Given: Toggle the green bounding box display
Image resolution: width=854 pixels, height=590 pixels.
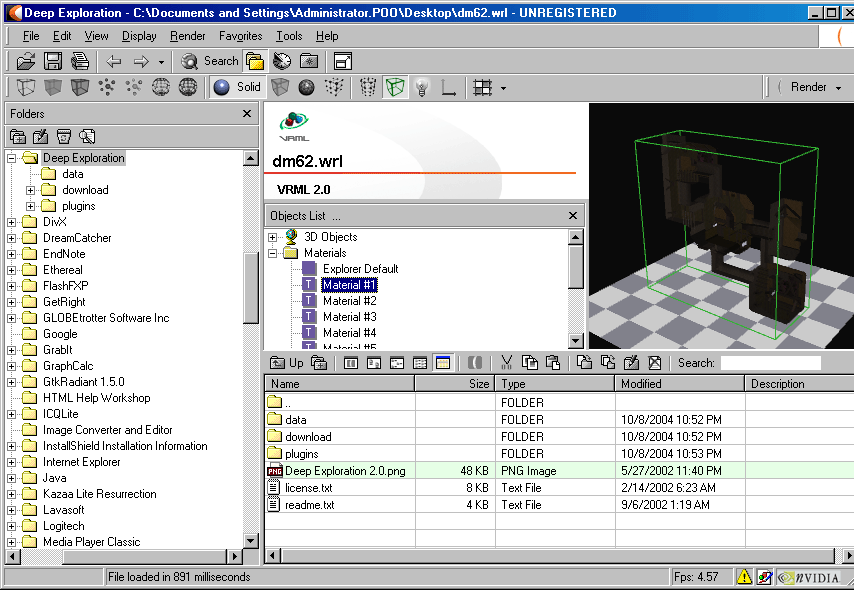Looking at the screenshot, I should click(395, 87).
